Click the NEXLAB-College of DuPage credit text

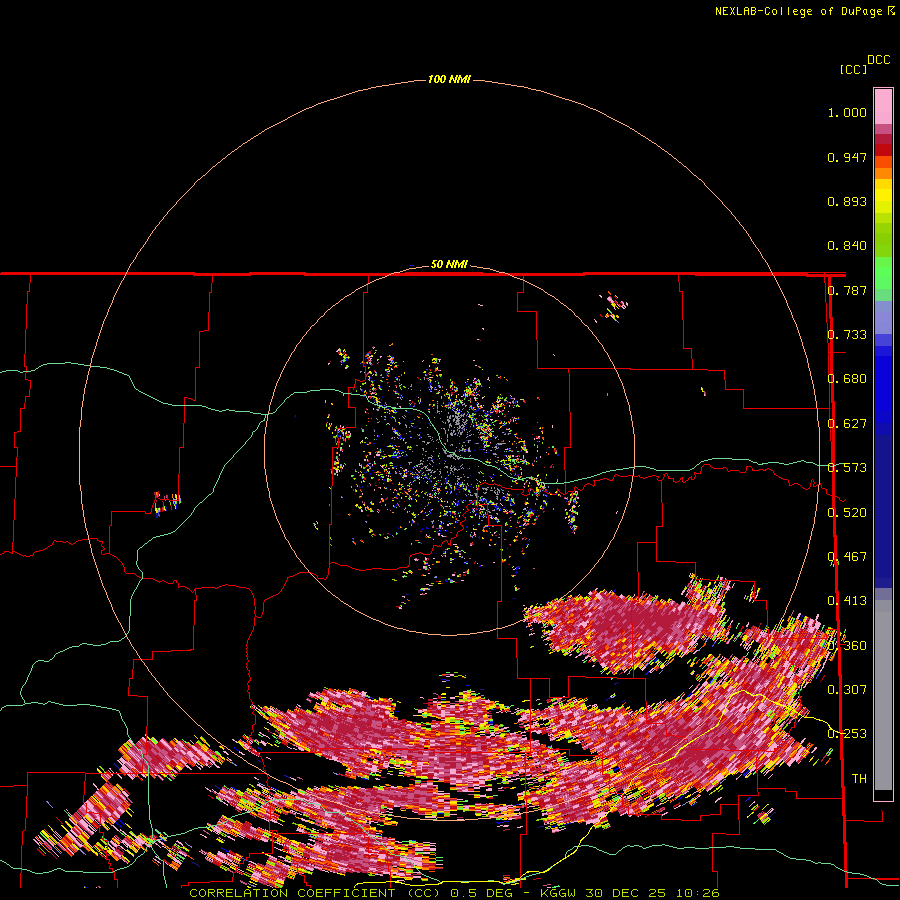(798, 11)
